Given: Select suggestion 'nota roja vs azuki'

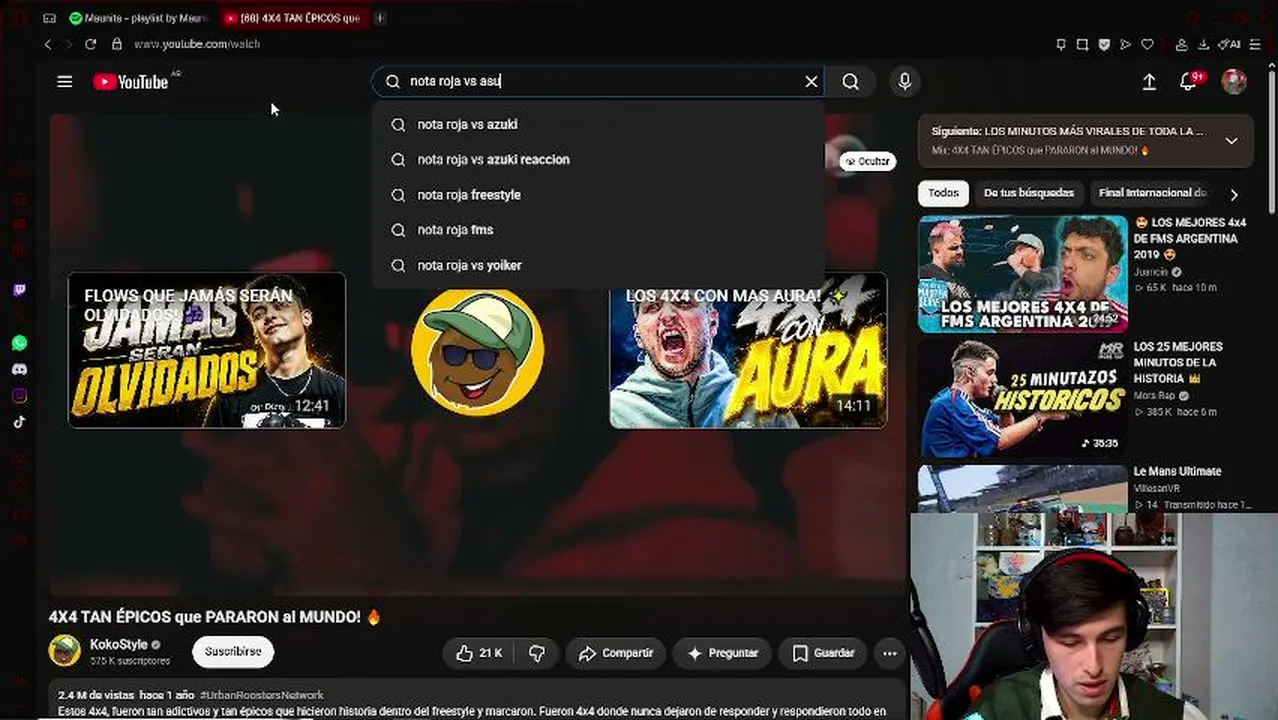Looking at the screenshot, I should (x=598, y=124).
